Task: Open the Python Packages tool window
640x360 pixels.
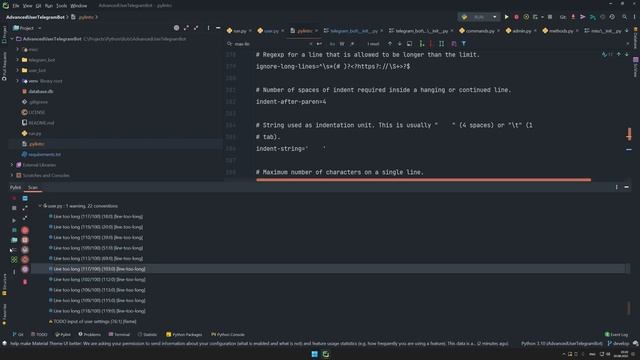Action: click(184, 335)
